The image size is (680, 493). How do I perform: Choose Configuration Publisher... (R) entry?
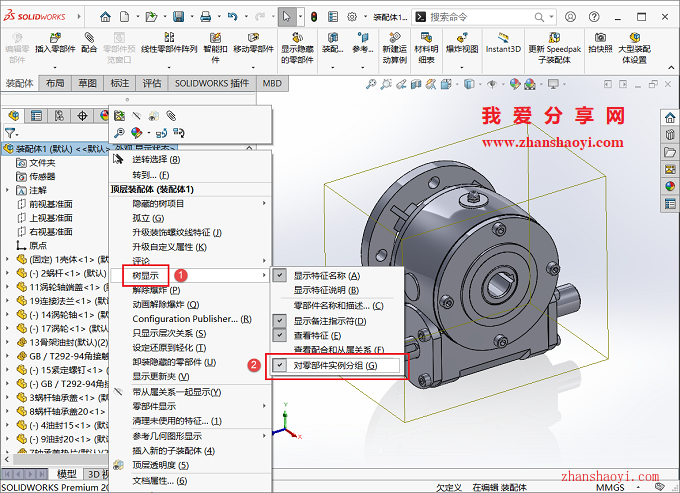click(190, 319)
